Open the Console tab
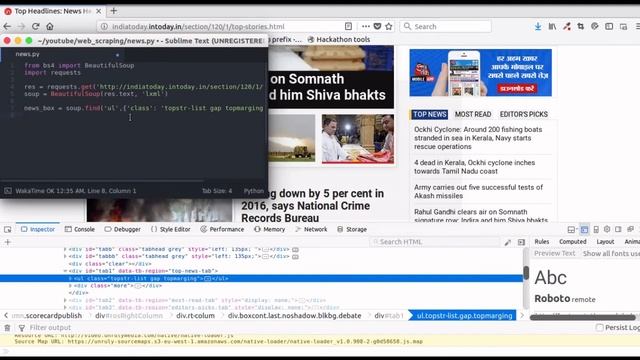This screenshot has height=360, width=640. click(80, 229)
